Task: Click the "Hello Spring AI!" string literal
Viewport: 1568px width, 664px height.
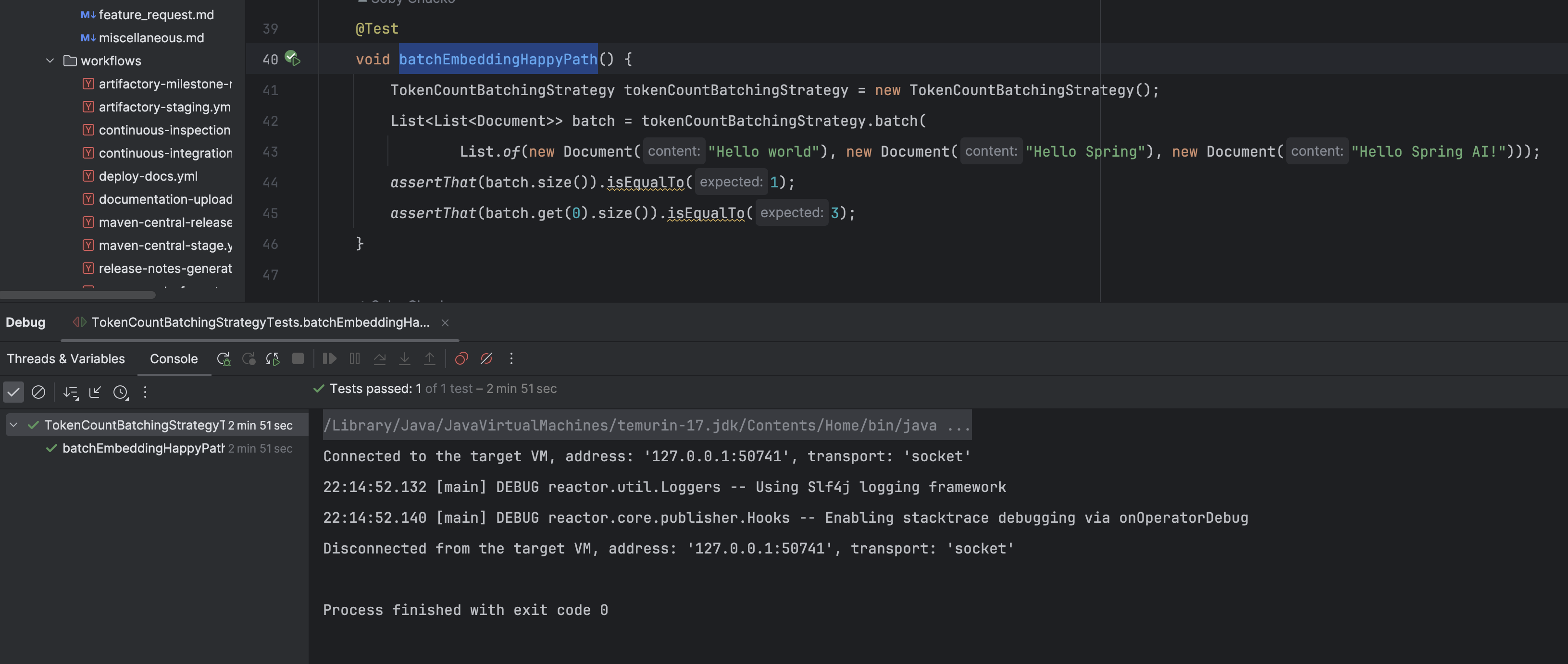Action: pyautogui.click(x=1428, y=151)
